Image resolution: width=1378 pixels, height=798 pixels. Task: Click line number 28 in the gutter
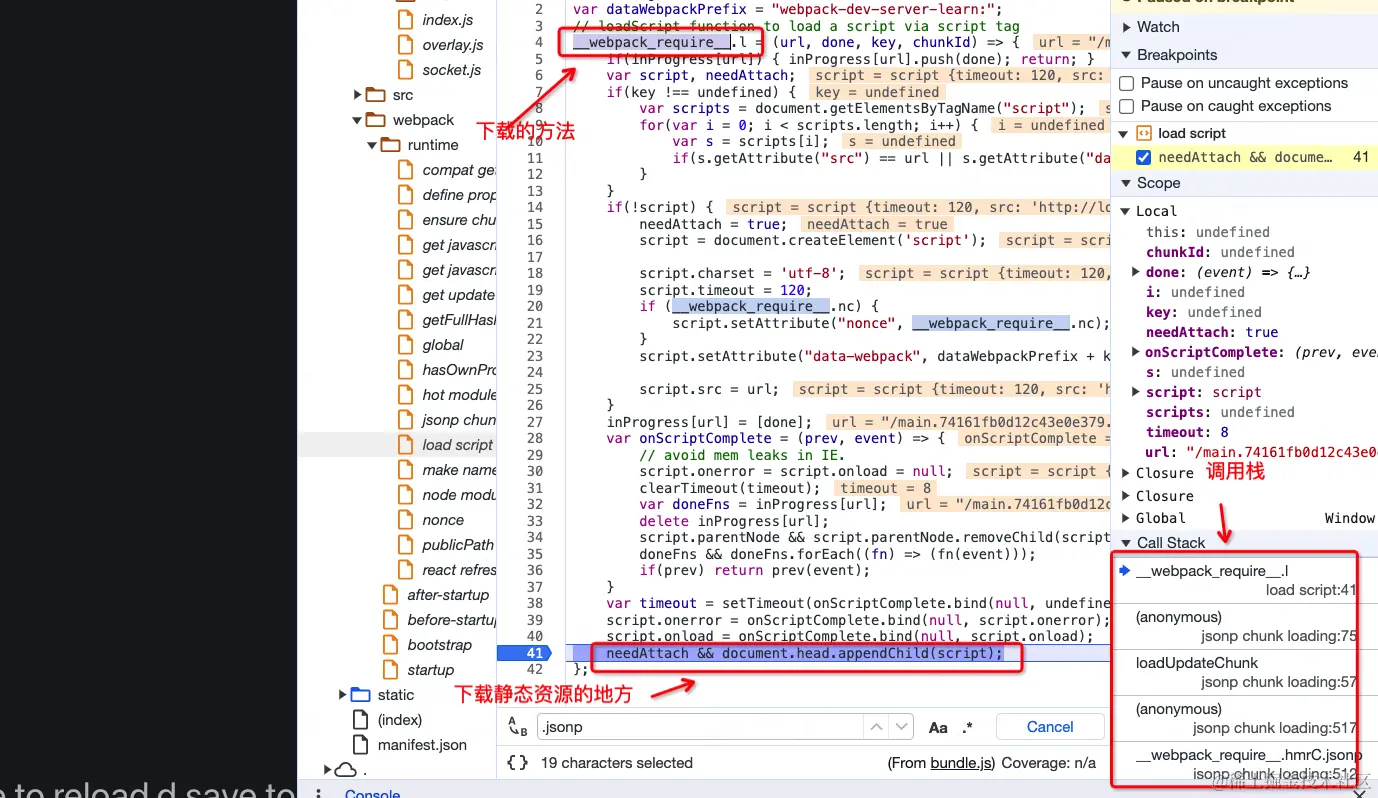coord(534,438)
